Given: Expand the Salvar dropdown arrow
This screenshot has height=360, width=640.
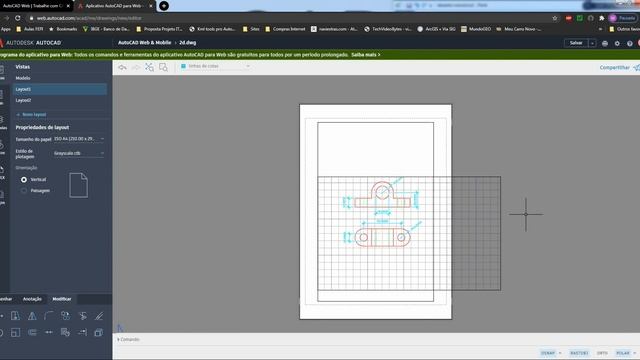Looking at the screenshot, I should 592,43.
